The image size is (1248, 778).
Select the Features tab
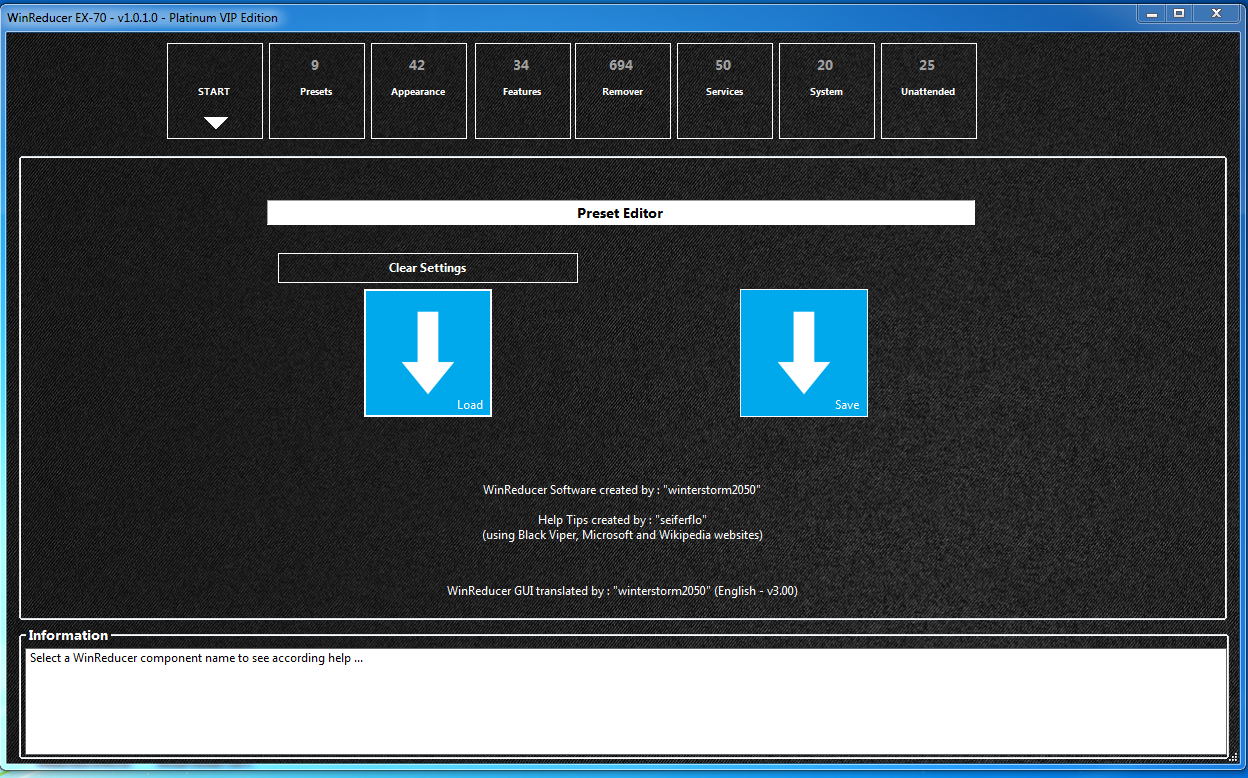click(x=522, y=91)
